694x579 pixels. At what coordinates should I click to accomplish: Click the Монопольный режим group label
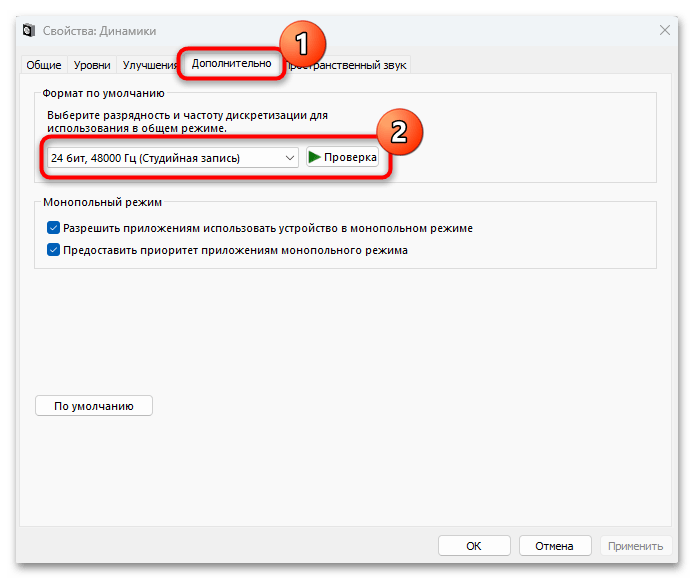[x=103, y=202]
